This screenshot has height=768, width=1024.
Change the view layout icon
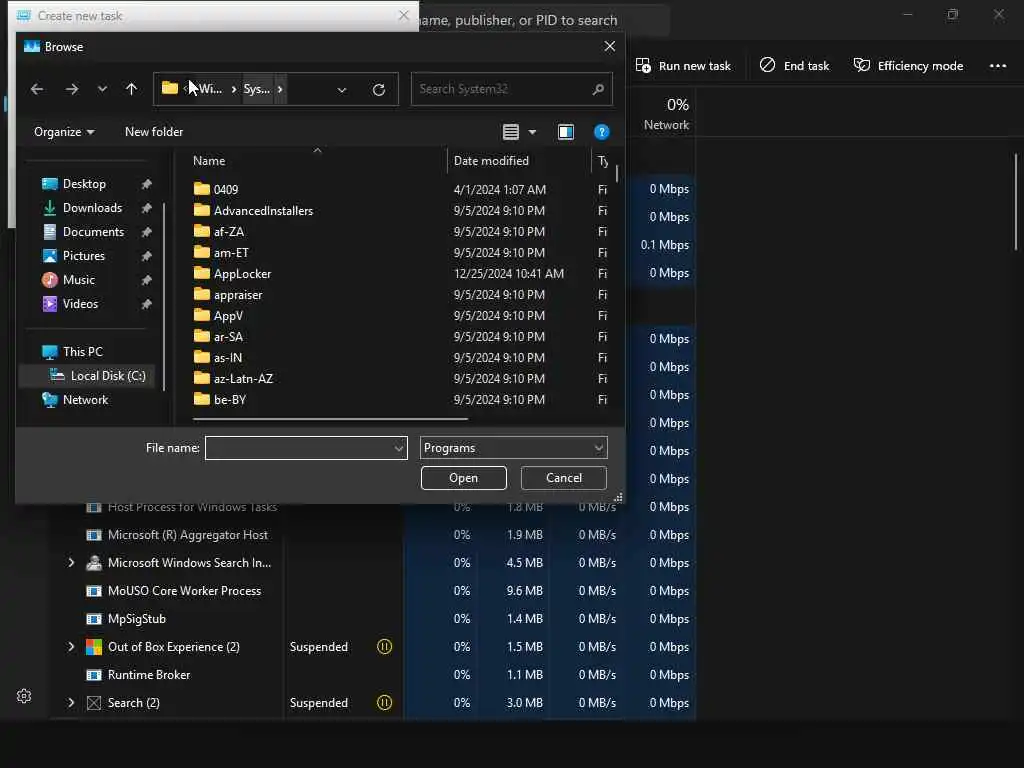511,132
